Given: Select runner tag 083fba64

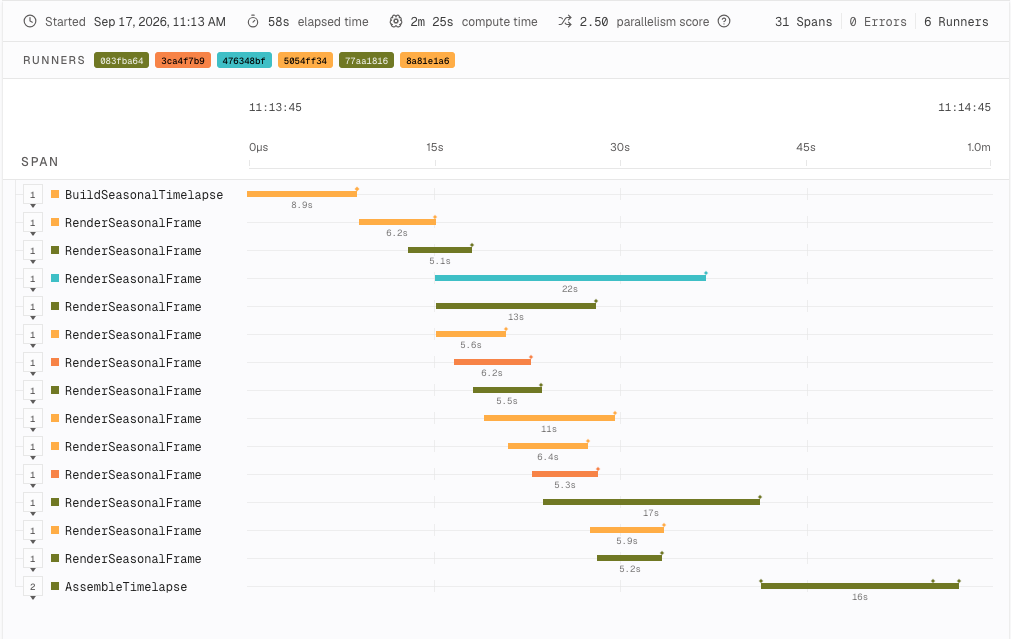Looking at the screenshot, I should pos(121,61).
